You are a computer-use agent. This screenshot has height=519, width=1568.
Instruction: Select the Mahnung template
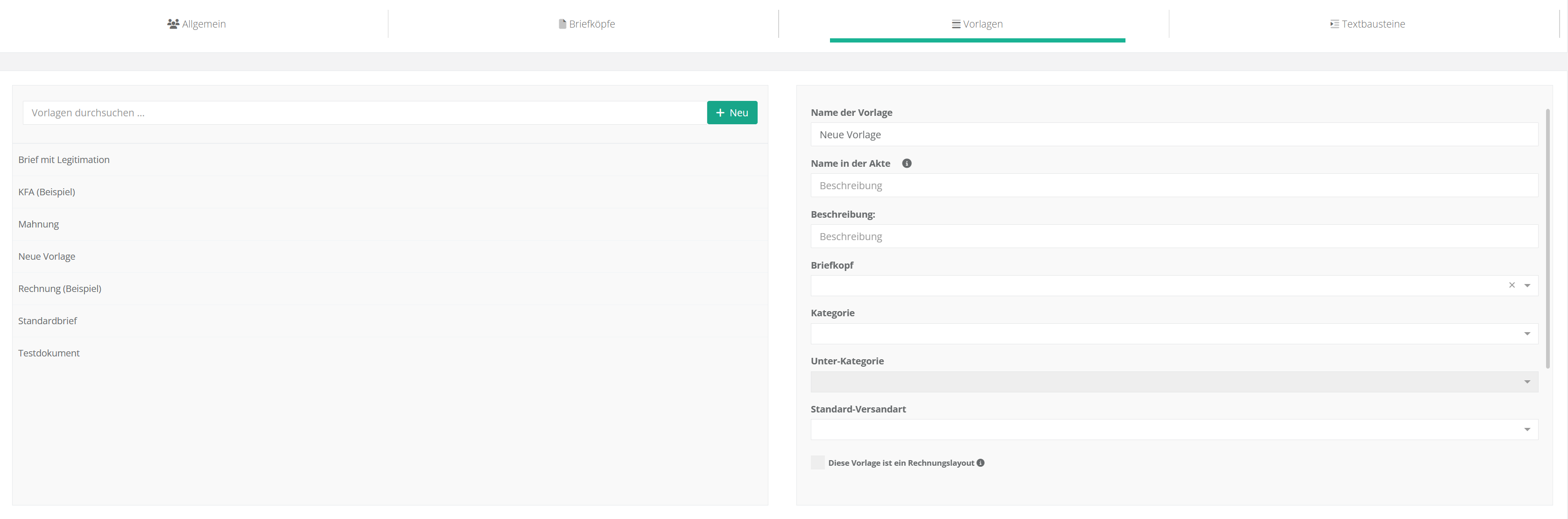(39, 224)
